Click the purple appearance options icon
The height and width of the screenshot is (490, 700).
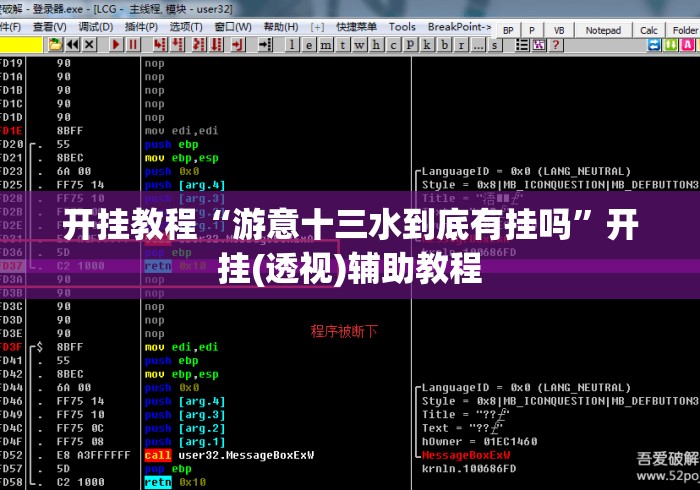coord(539,45)
